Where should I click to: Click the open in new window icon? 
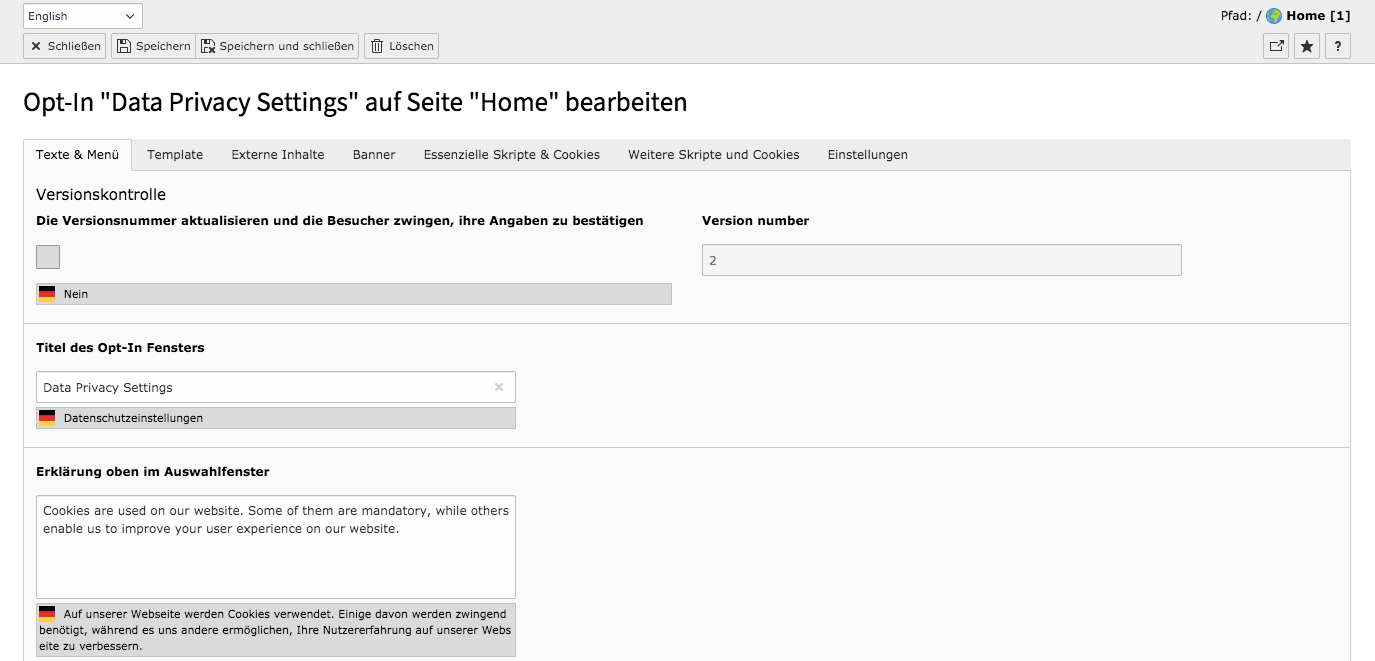coord(1276,46)
